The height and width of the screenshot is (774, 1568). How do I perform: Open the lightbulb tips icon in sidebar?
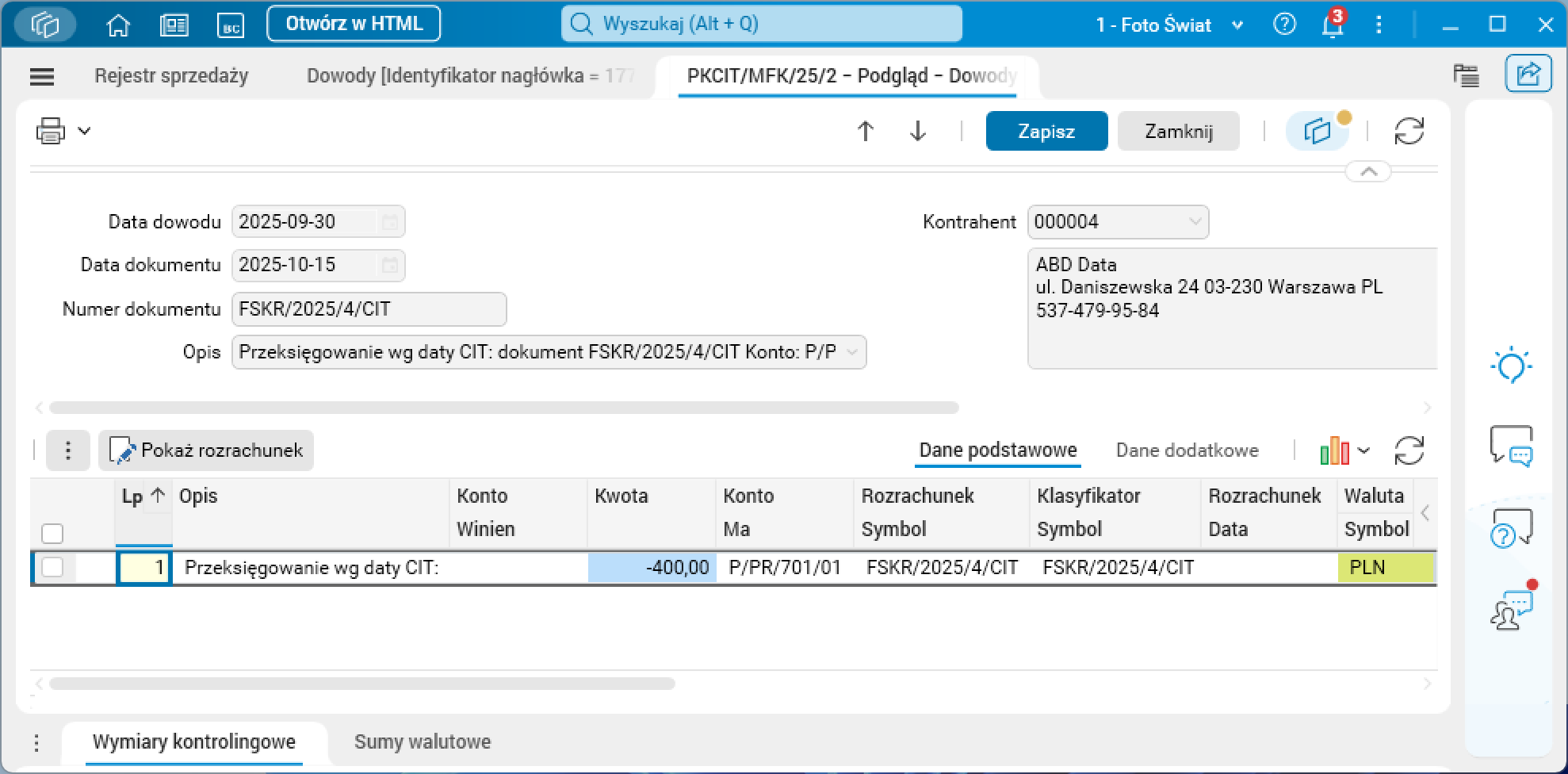point(1511,365)
